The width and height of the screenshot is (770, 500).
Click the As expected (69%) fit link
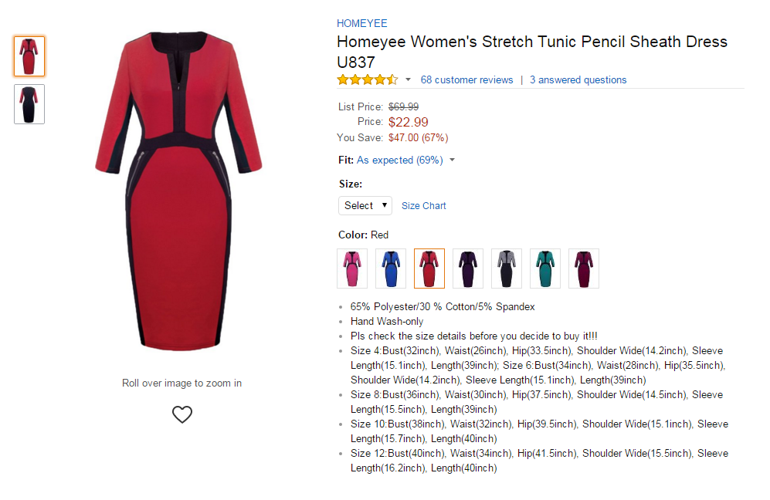pos(400,160)
